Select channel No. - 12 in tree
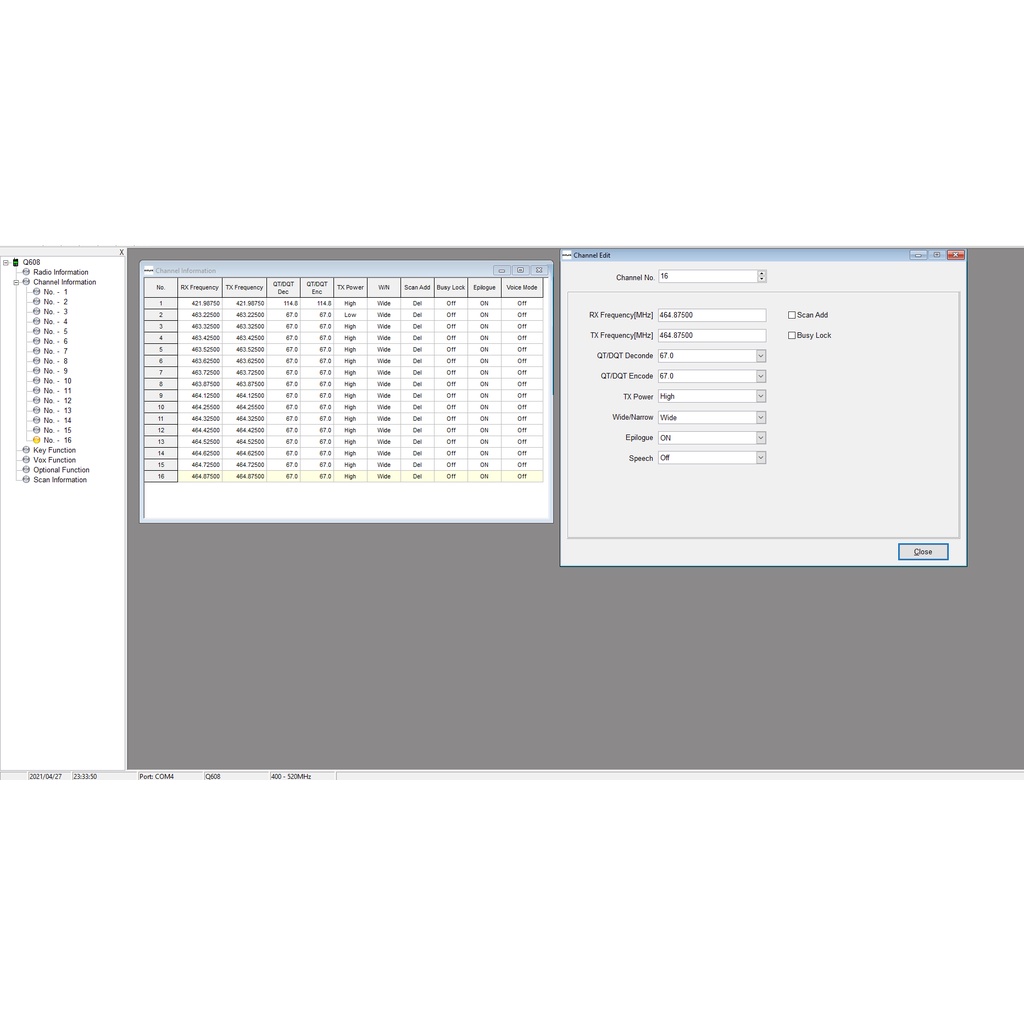 [x=57, y=400]
